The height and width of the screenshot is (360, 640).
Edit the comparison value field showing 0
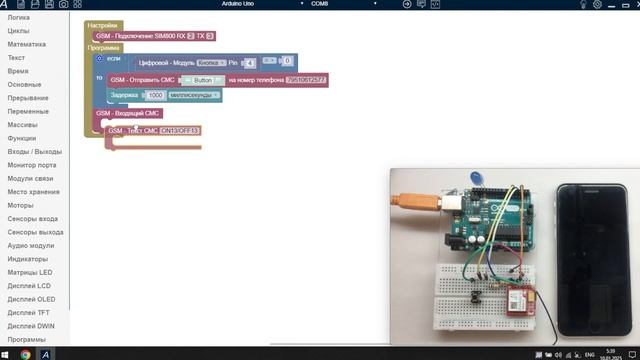click(x=287, y=61)
